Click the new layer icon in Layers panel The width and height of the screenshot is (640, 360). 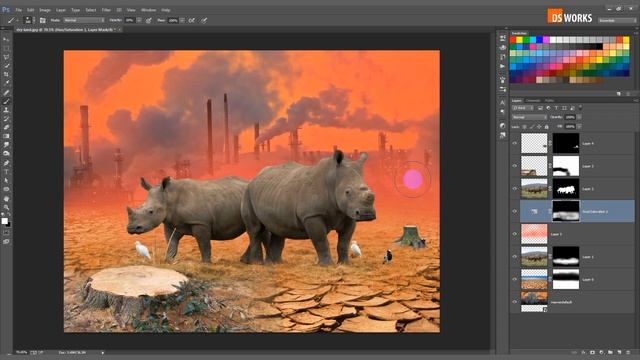pyautogui.click(x=619, y=352)
